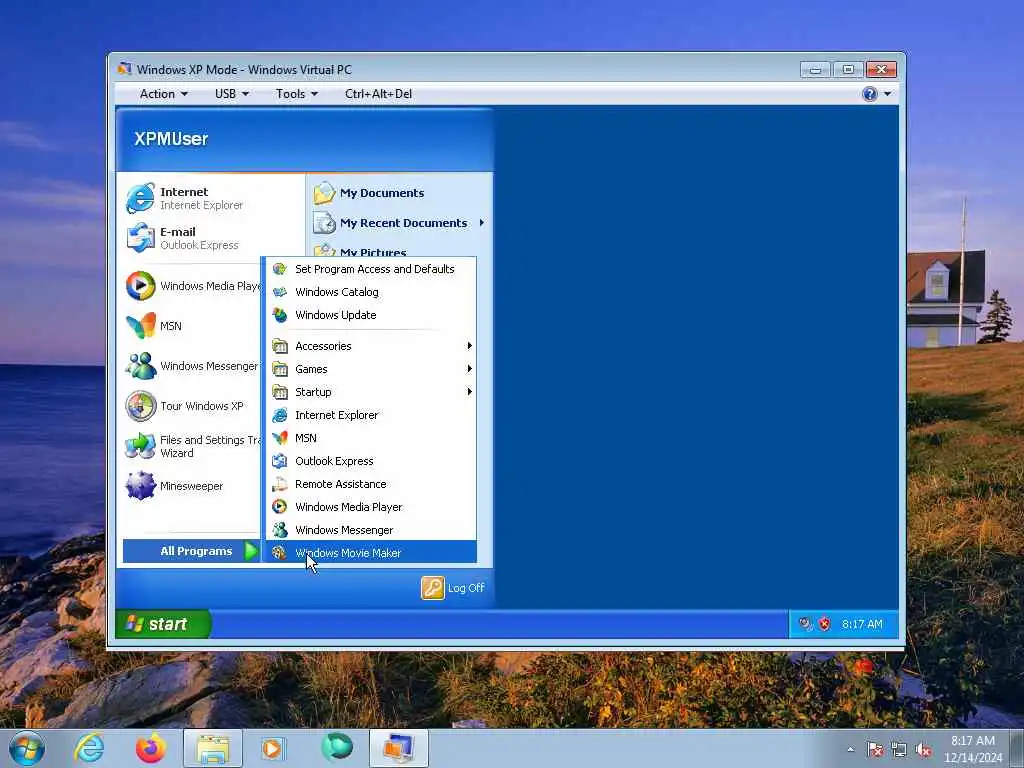Image resolution: width=1024 pixels, height=768 pixels.
Task: Click the Windows 7 clock and date
Action: pos(973,749)
